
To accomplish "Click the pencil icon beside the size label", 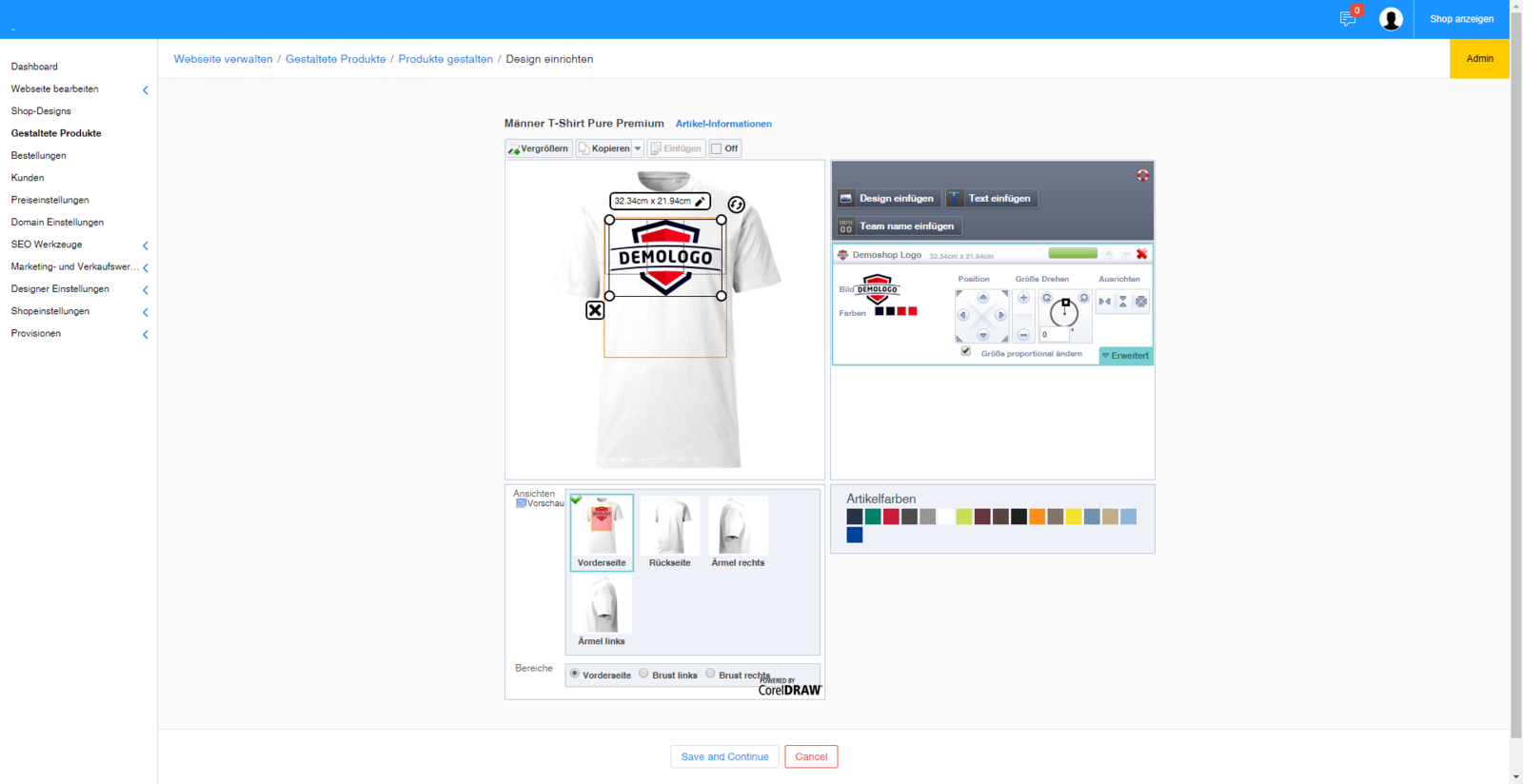I will coord(700,202).
